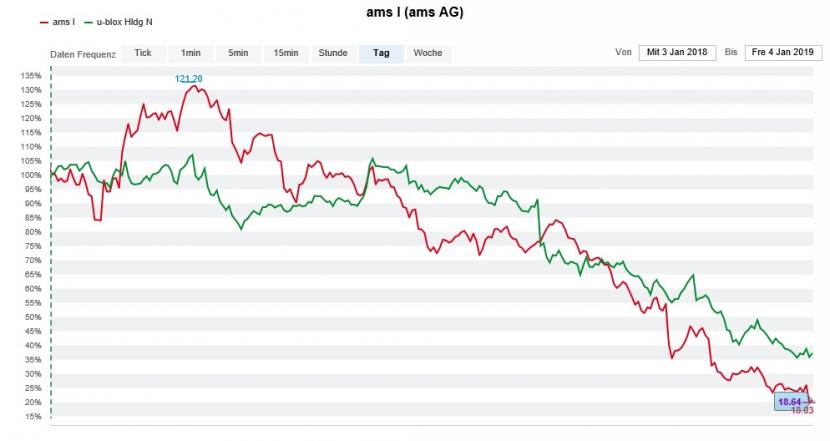Select the Tag frequency tab

click(381, 53)
